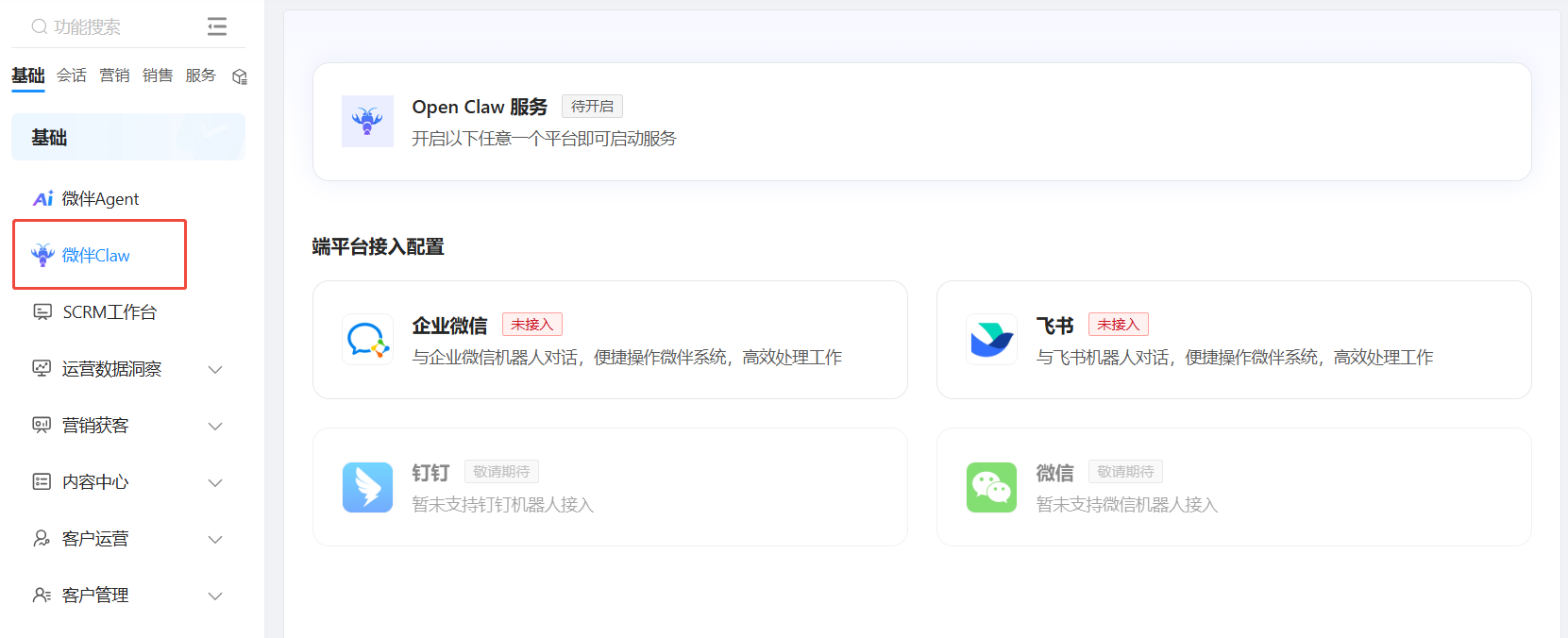This screenshot has height=638, width=1568.
Task: Click the 飞书 logo icon
Action: (991, 340)
